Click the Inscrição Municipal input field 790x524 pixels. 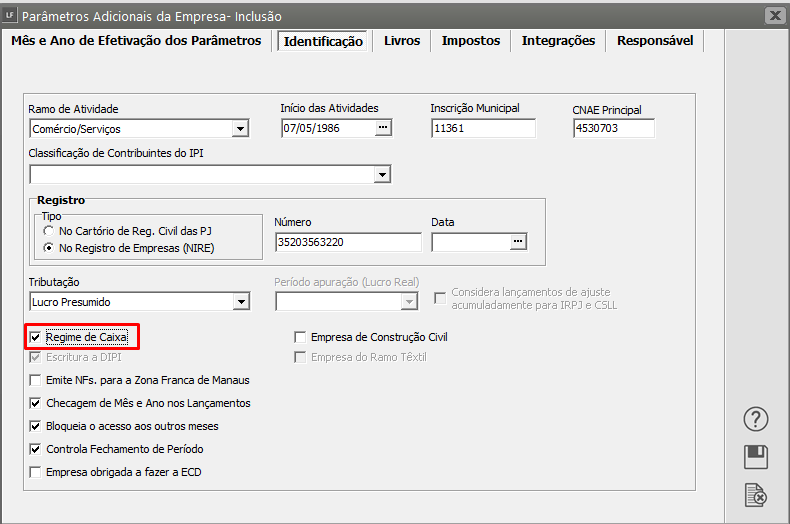pos(483,128)
